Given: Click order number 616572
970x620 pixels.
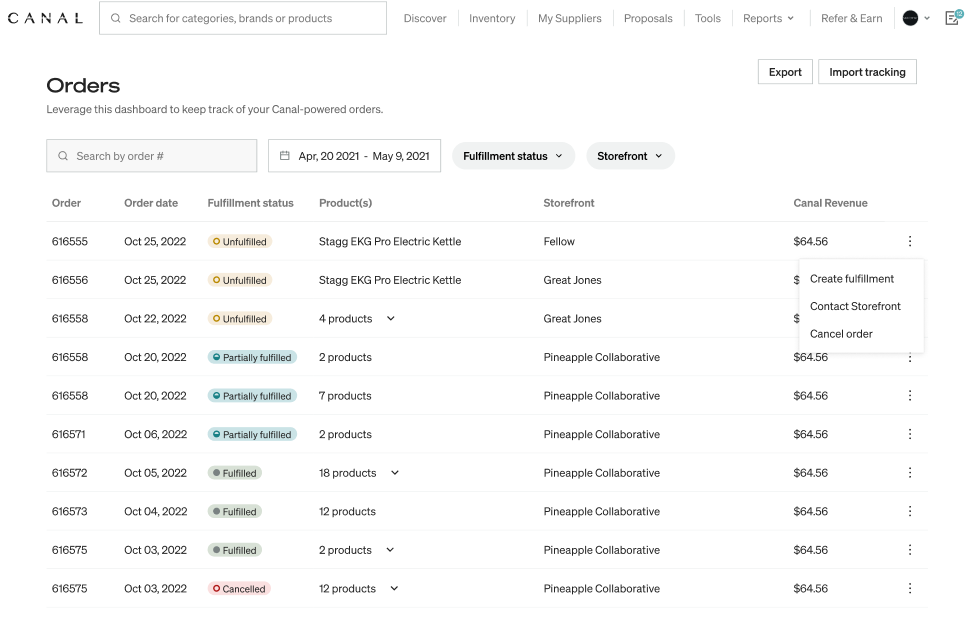Looking at the screenshot, I should point(69,473).
